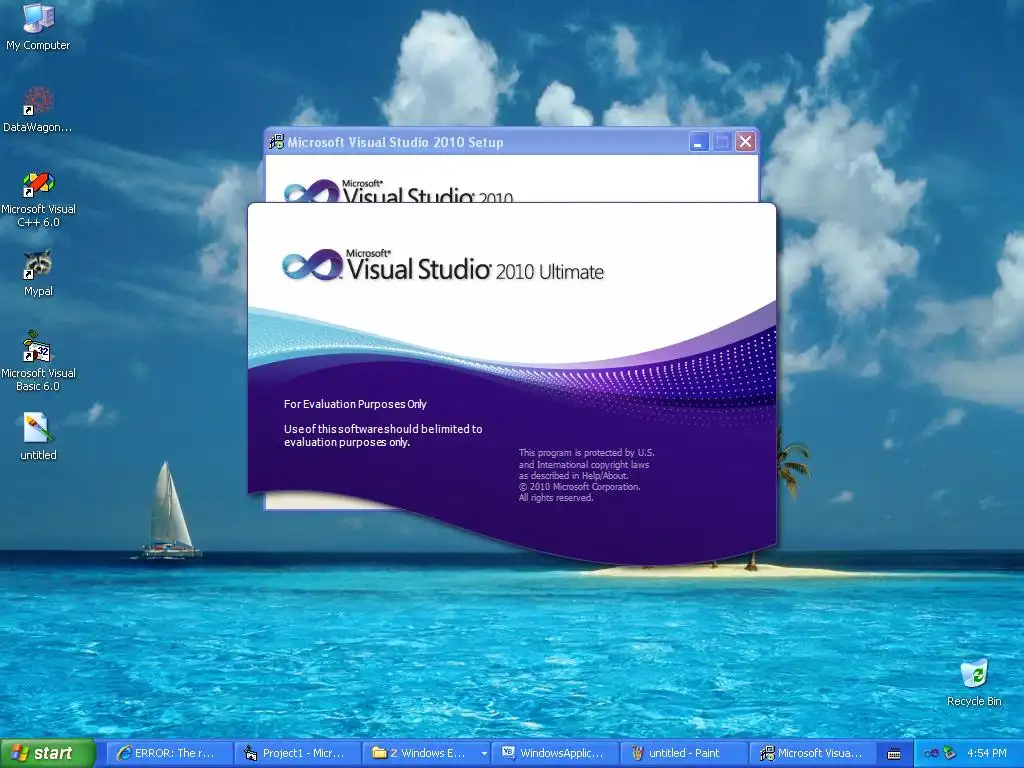
Task: Expand the Windows Explorer group dropdown arrow
Action: click(x=484, y=753)
